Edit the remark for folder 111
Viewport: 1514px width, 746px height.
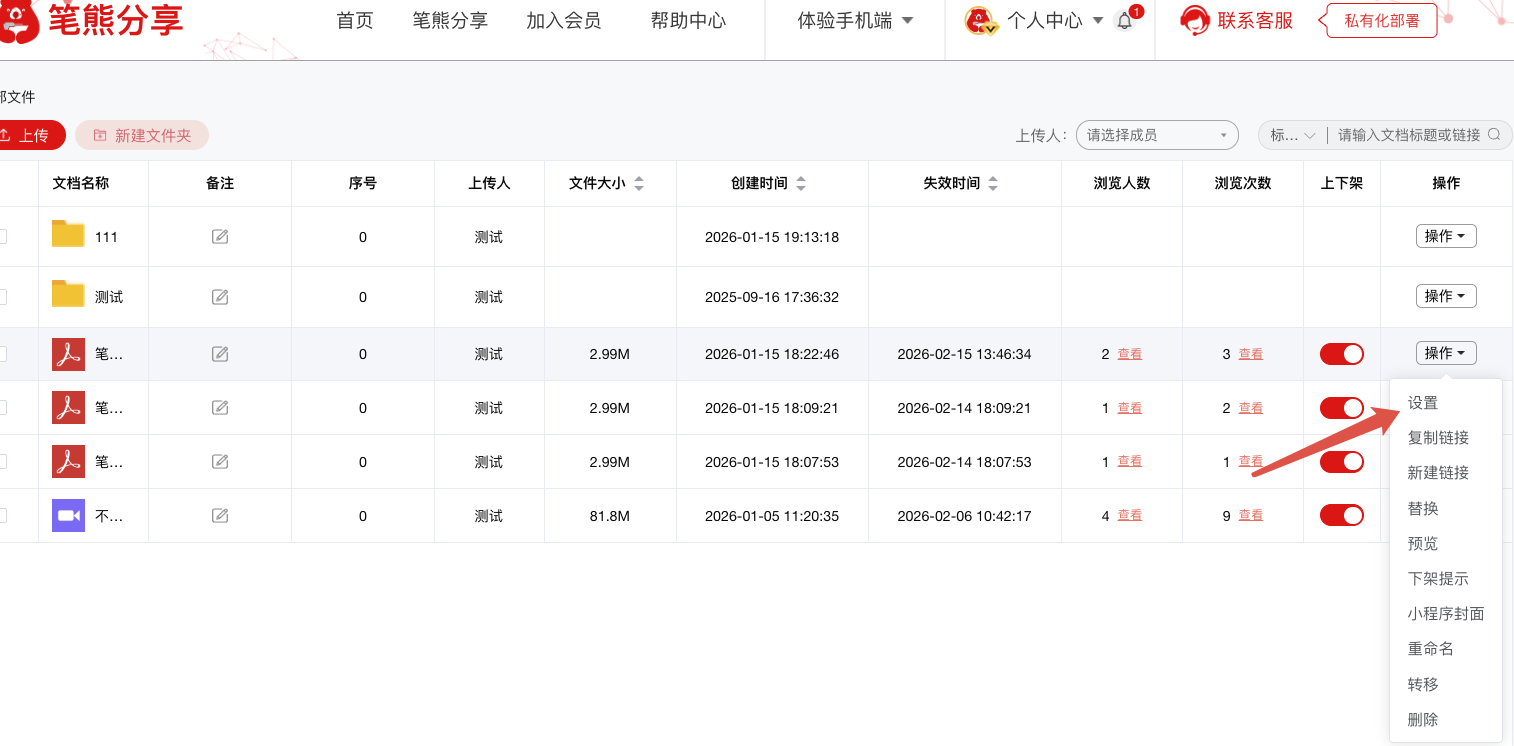pyautogui.click(x=220, y=237)
